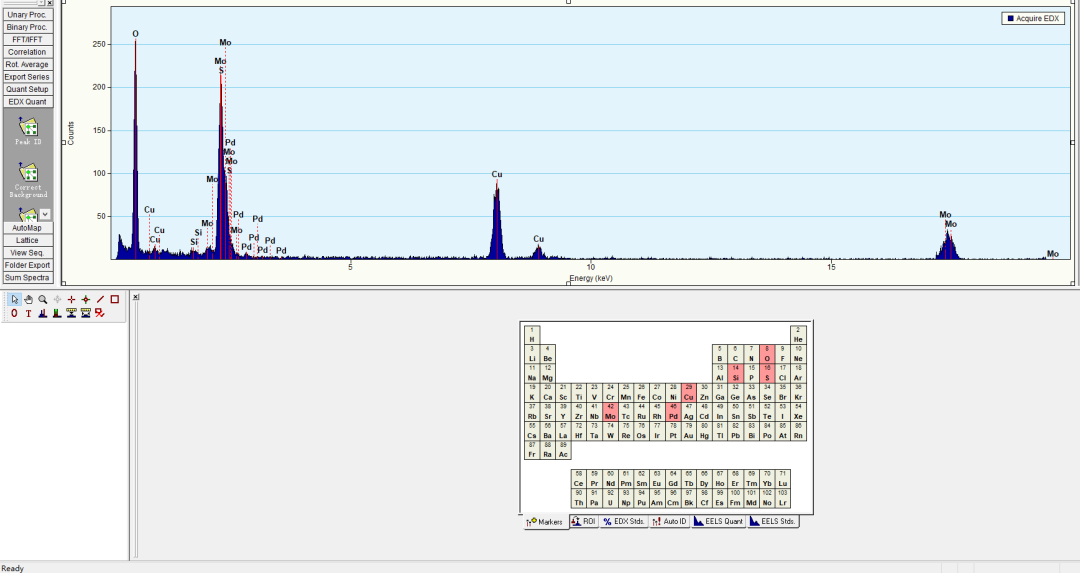Click the Counts axis label

pos(71,134)
